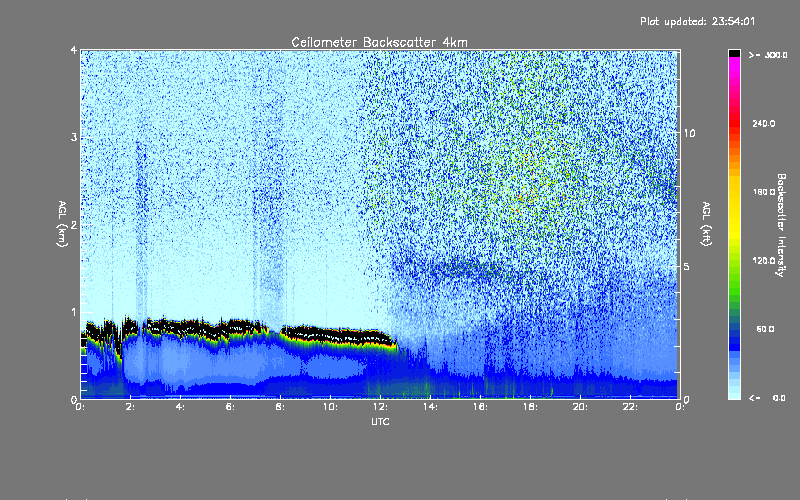
Task: Select the 2 tick on AGL (km) axis
Action: point(74,224)
